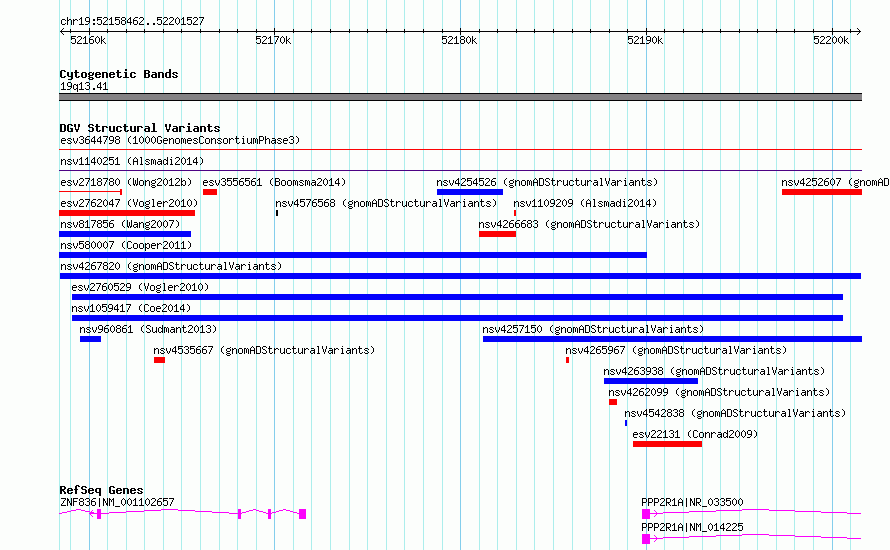Open the nsv4576568 variant label
890x550 pixels.
pyautogui.click(x=386, y=203)
